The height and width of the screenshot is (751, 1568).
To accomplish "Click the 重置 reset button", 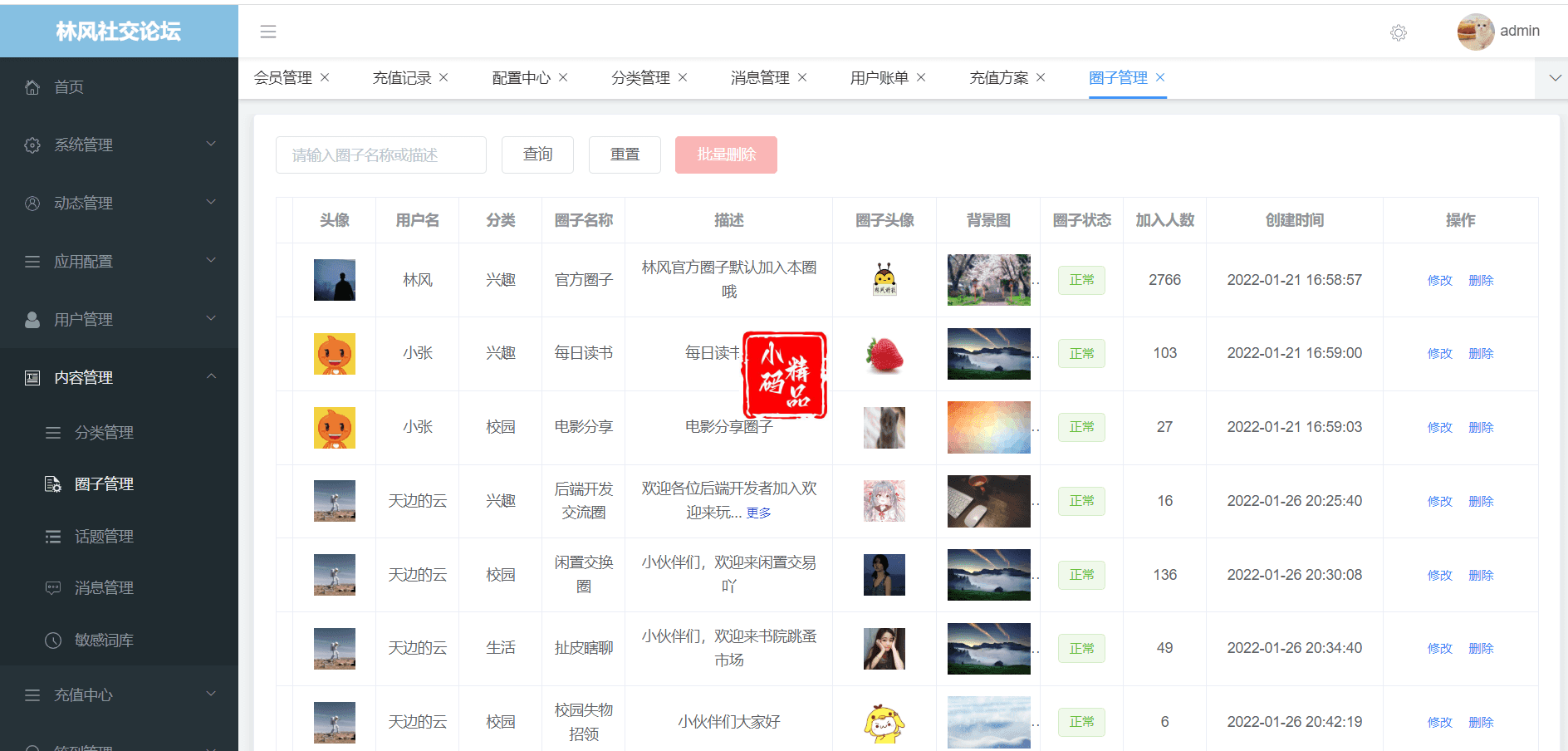I will click(x=625, y=155).
